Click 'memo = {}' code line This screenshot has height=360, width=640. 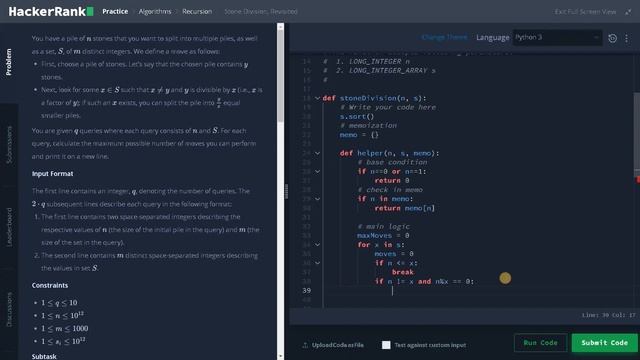click(x=359, y=135)
